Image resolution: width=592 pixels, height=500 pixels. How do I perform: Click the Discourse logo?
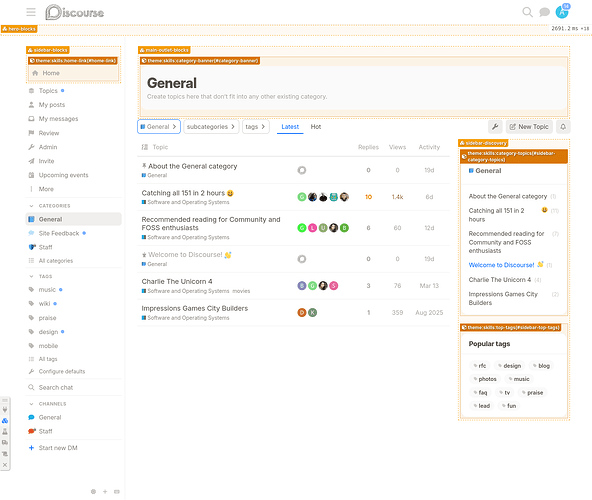pos(74,12)
